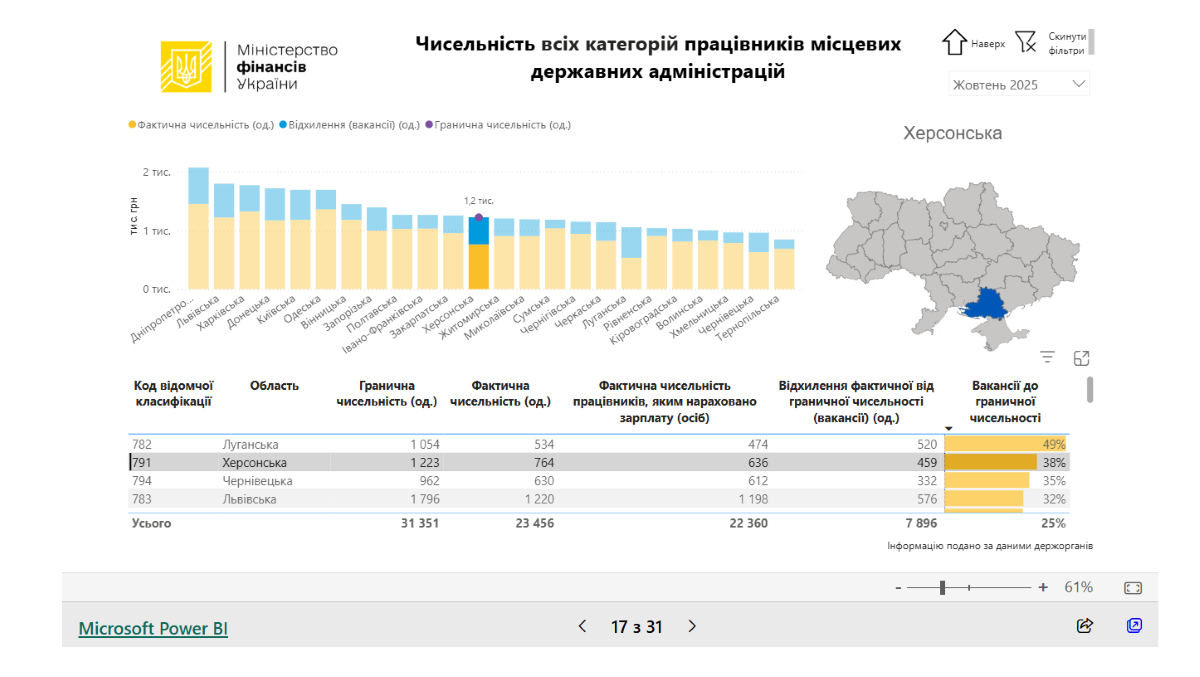Click the full-screen icon at bottom right
Screen dimensions: 1200x677
(1134, 626)
